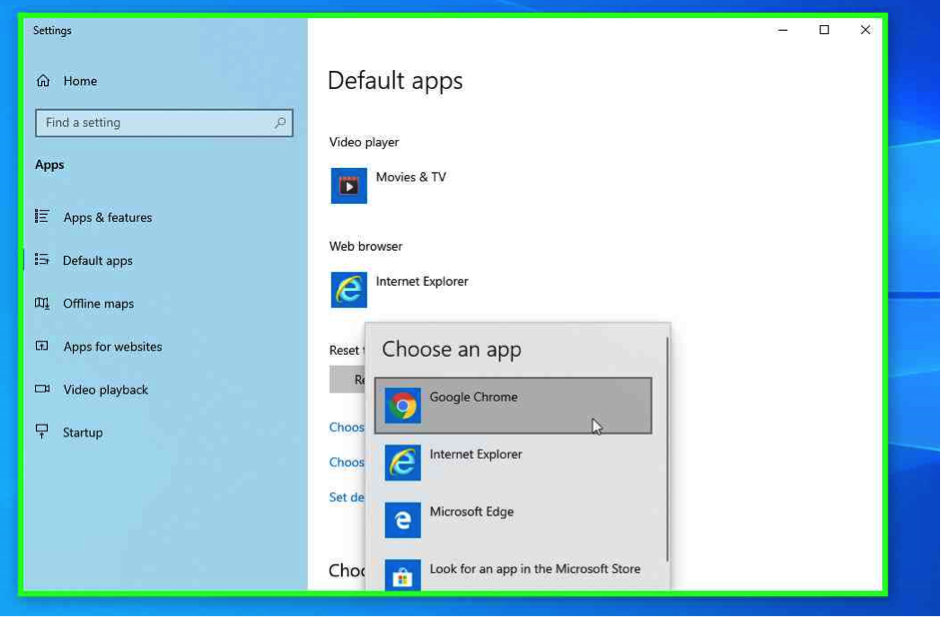Pick Microsoft Edge from the app list
Screen dimensions: 941x617
pos(471,512)
